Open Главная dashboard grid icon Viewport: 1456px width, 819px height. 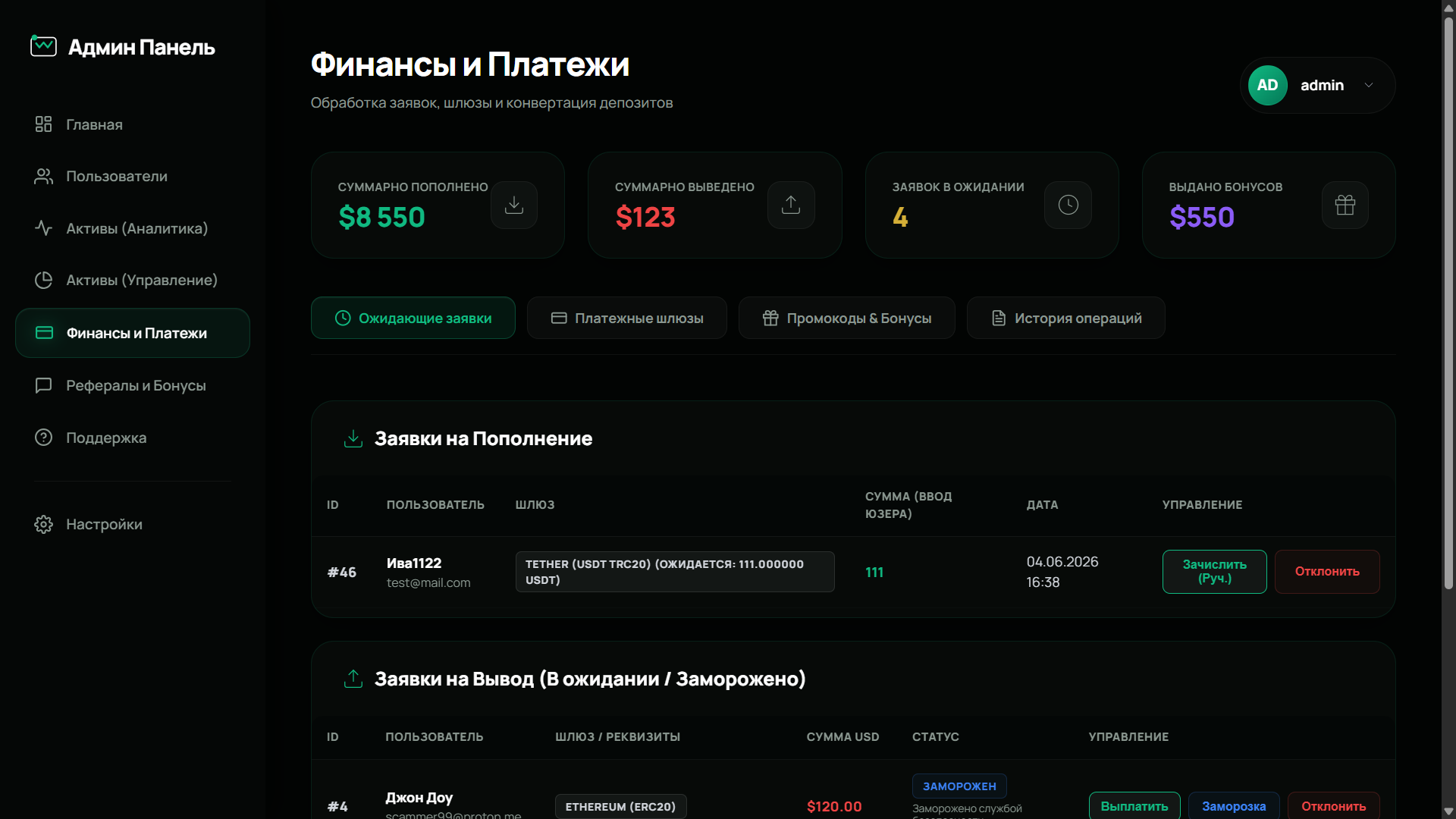[x=43, y=124]
